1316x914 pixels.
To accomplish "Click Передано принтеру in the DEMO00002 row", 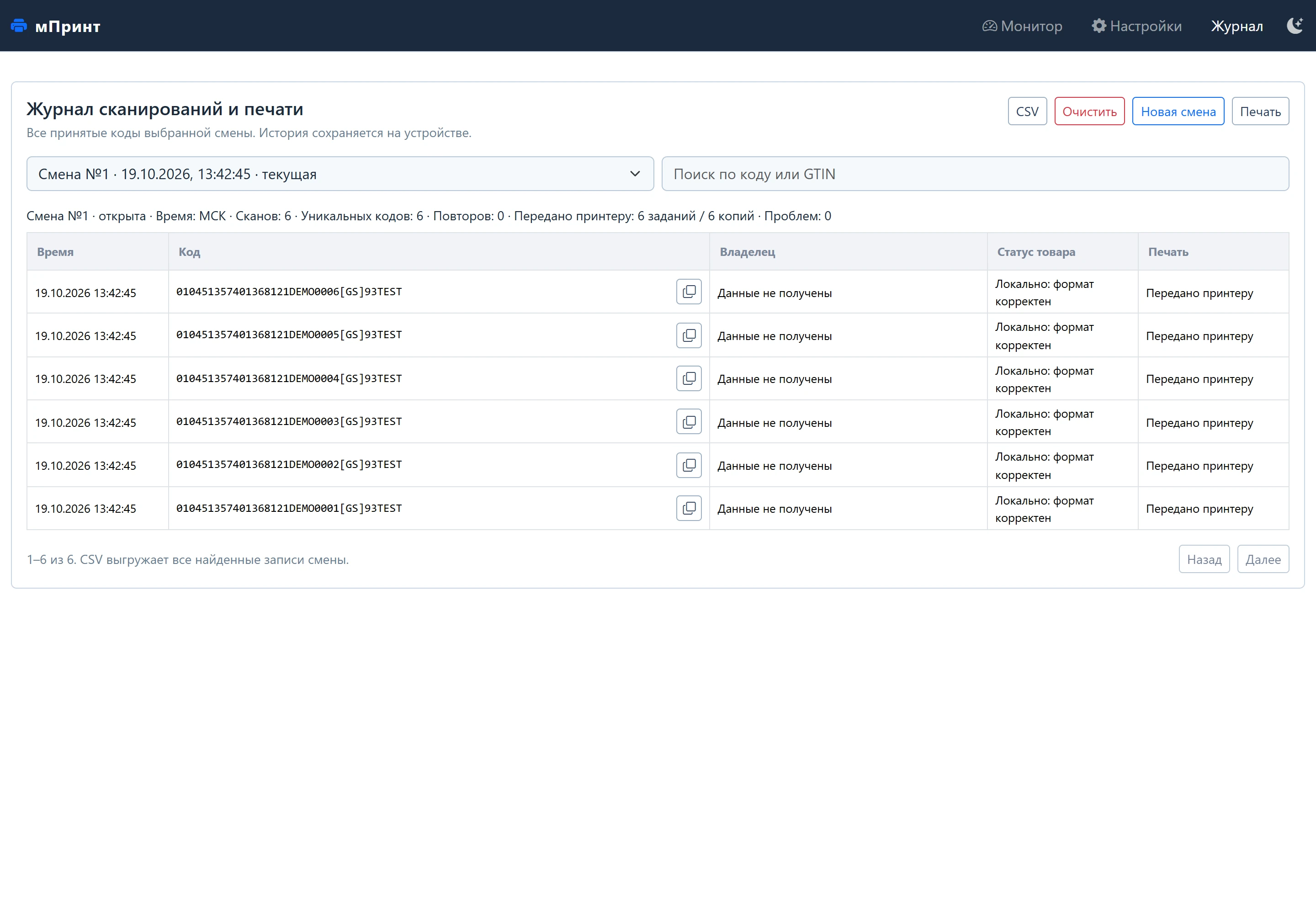I will click(x=1199, y=466).
